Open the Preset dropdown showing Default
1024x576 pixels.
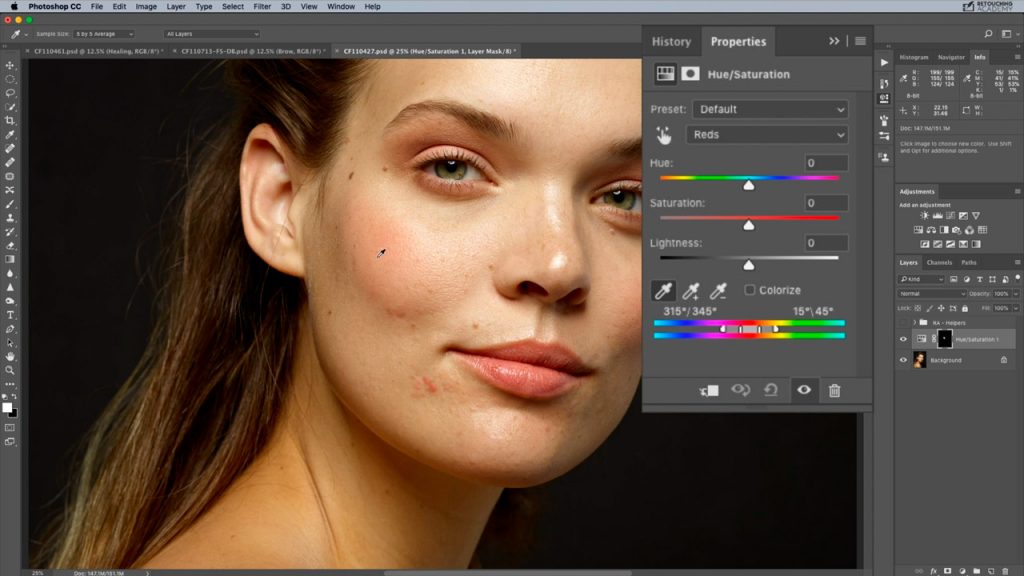tap(768, 109)
